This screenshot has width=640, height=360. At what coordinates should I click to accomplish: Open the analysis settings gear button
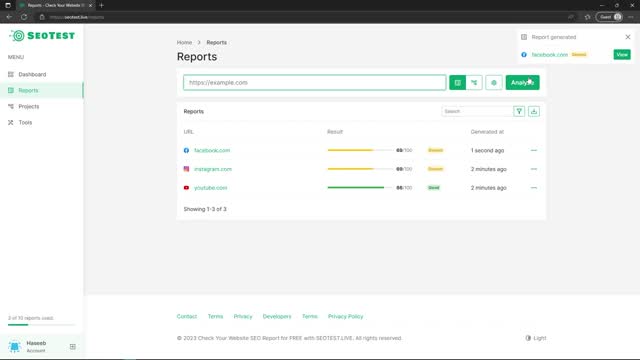tap(493, 82)
